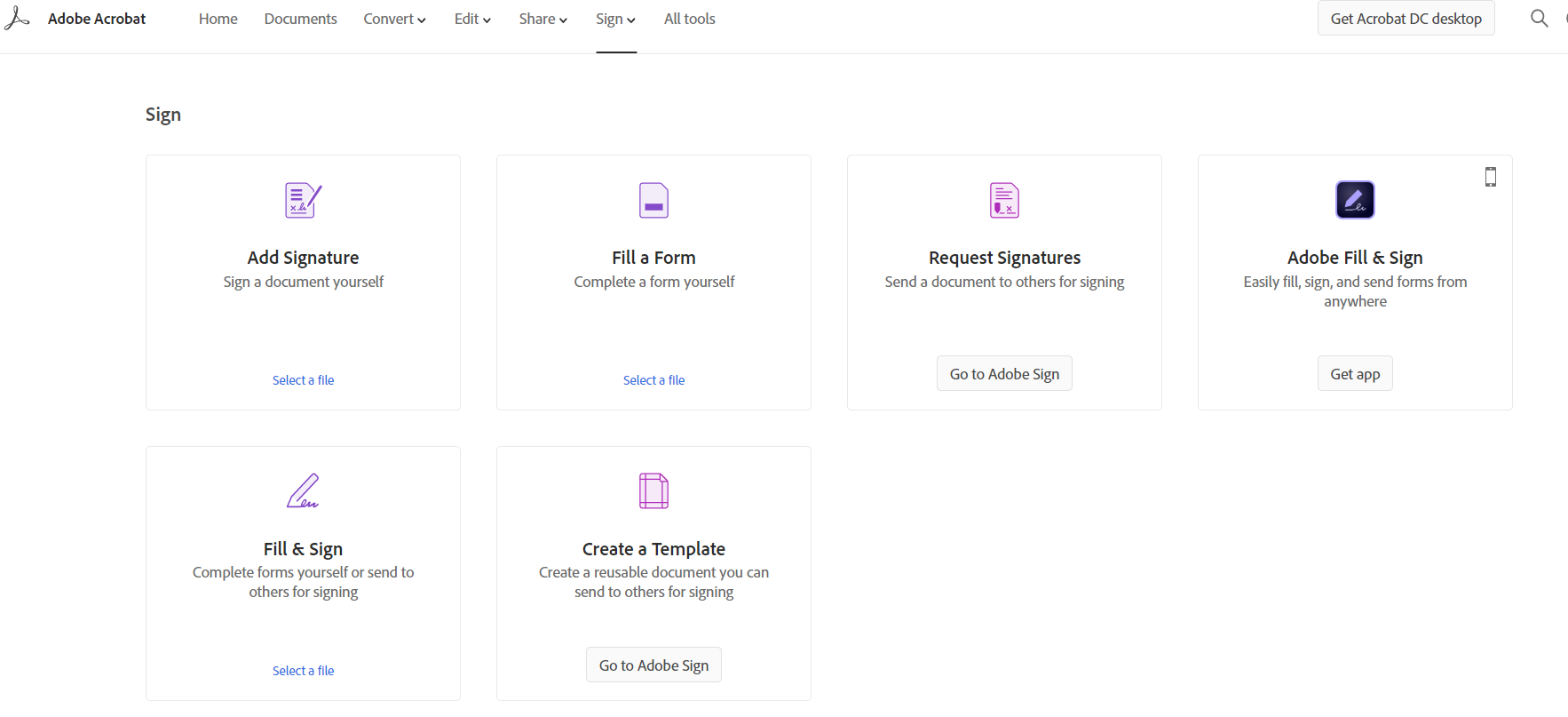Click the Adobe Fill & Sign app icon
The image size is (1568, 717).
pyautogui.click(x=1355, y=201)
